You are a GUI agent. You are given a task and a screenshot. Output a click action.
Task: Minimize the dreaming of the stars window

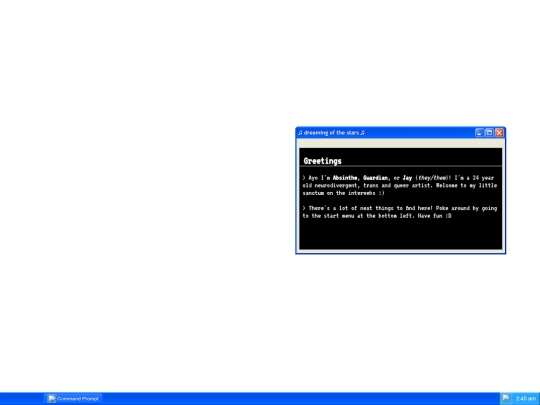479,133
